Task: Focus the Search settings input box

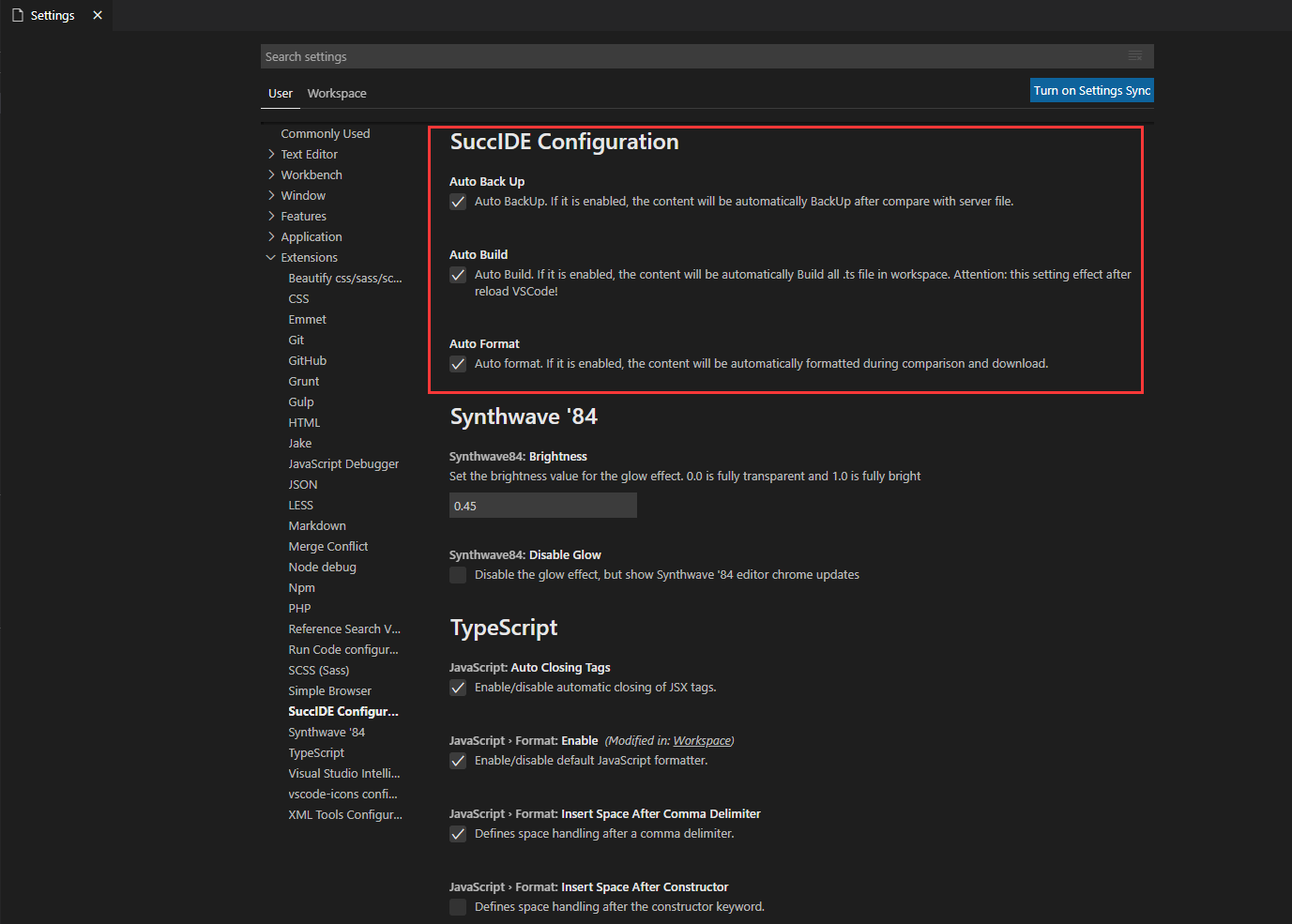Action: tap(694, 57)
